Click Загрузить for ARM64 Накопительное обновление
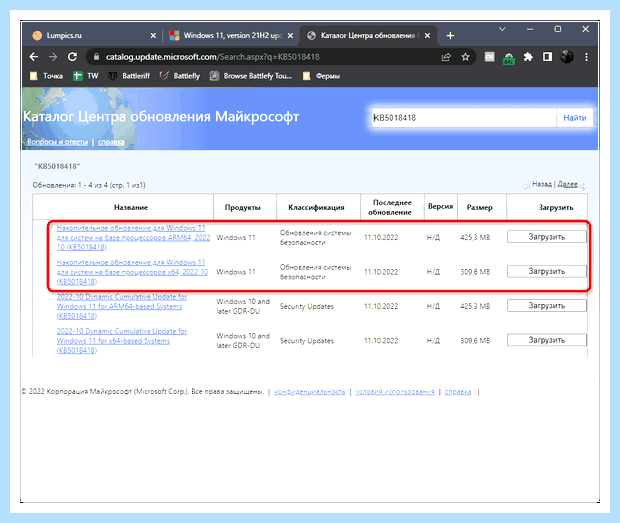Screen dimensions: 620x523 click(x=547, y=237)
